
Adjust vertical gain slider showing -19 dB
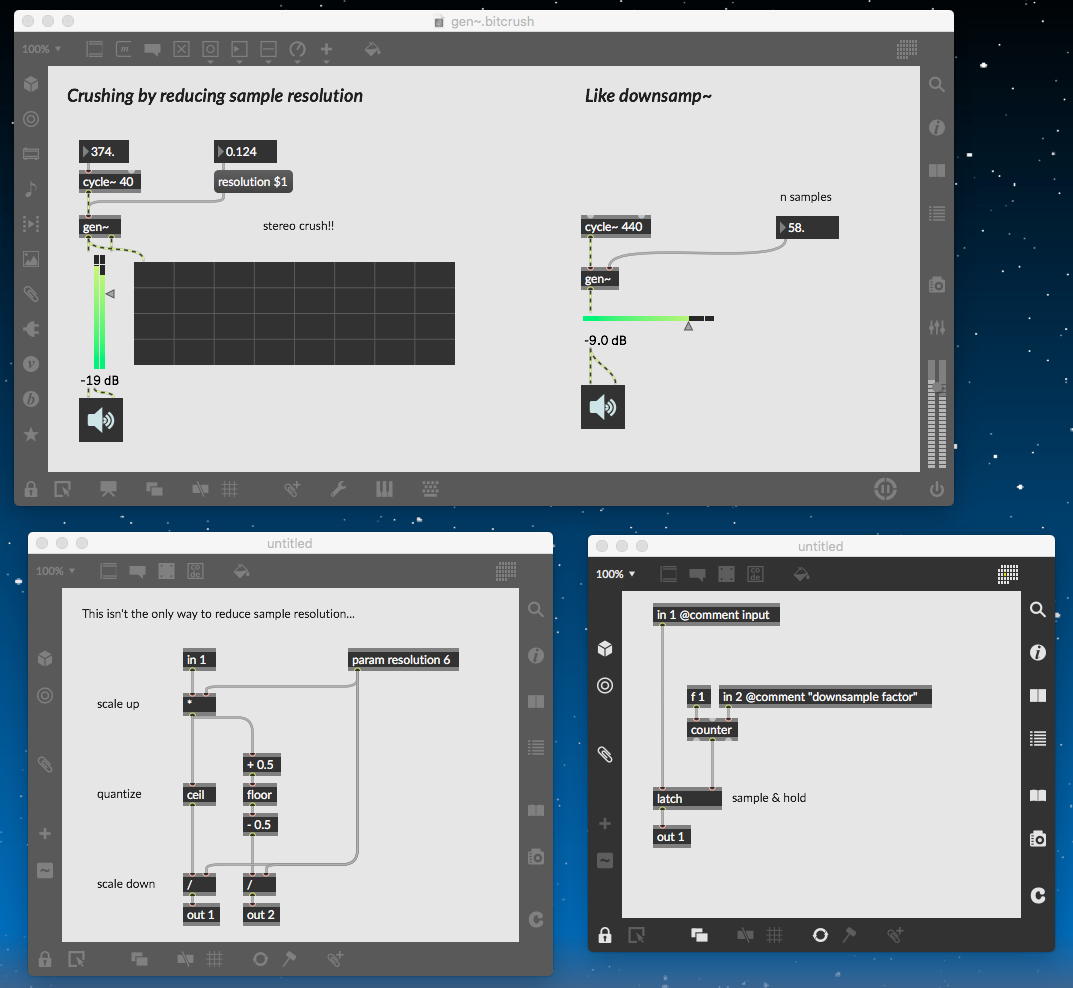click(x=100, y=312)
